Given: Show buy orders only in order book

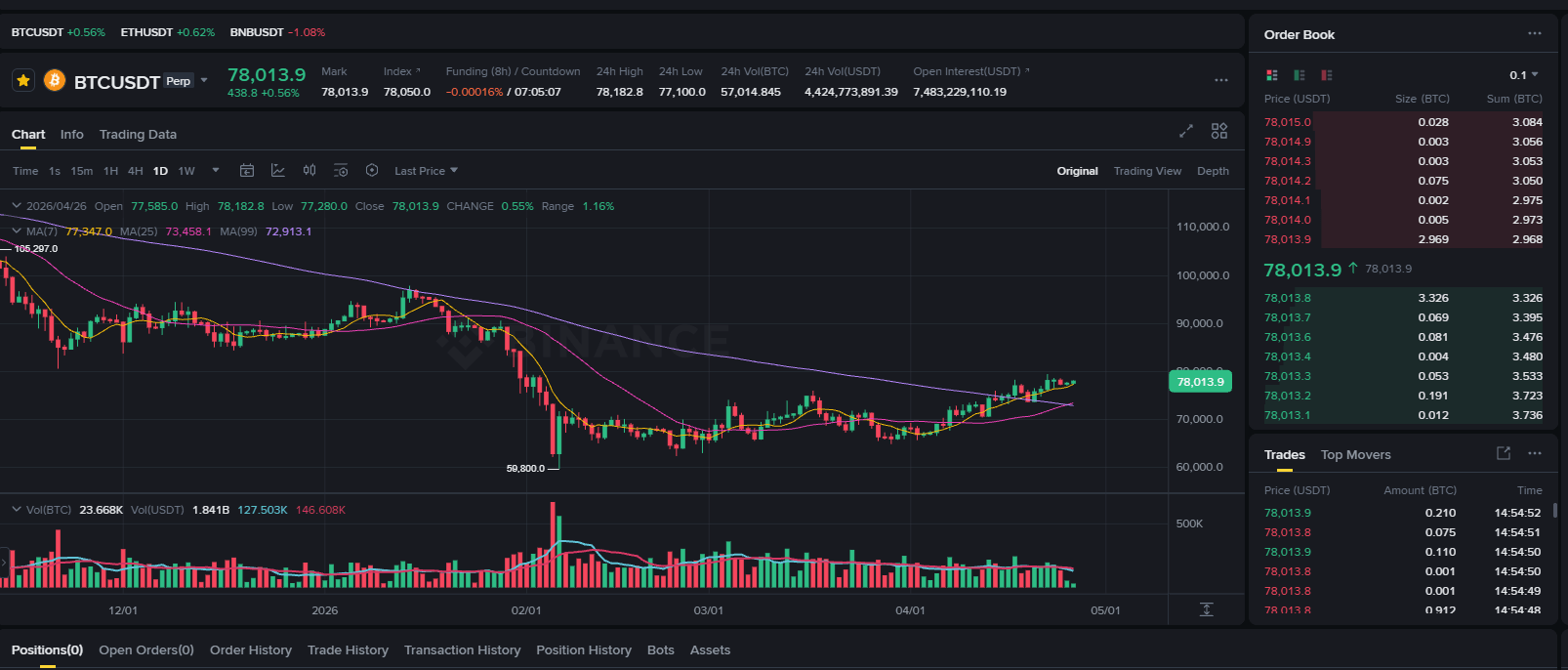Looking at the screenshot, I should [x=1299, y=75].
